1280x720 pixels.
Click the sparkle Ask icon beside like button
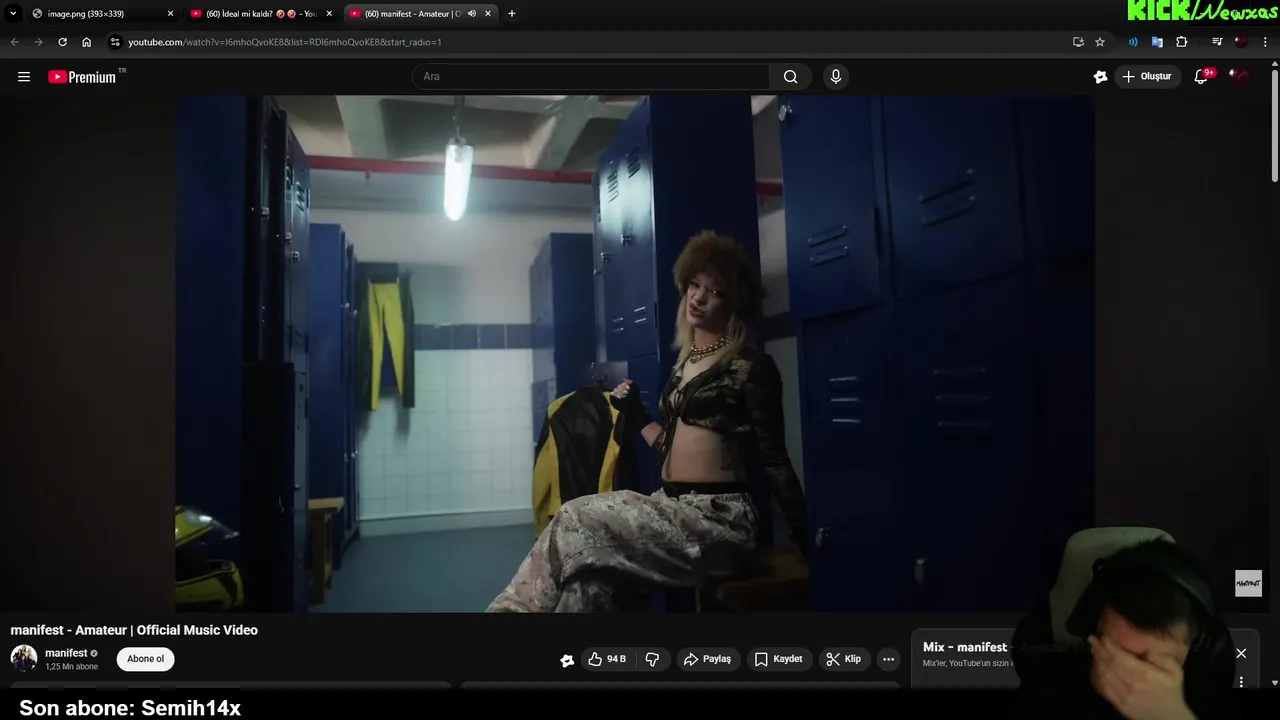(x=567, y=660)
